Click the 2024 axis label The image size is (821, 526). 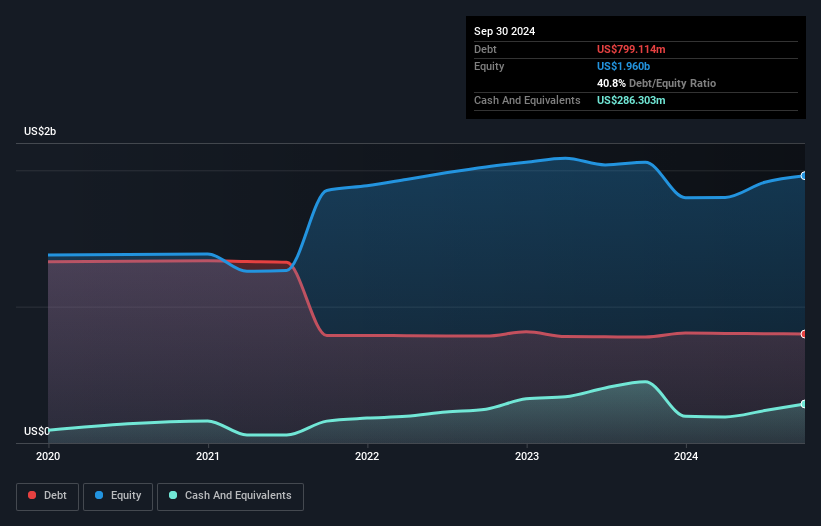(x=686, y=456)
